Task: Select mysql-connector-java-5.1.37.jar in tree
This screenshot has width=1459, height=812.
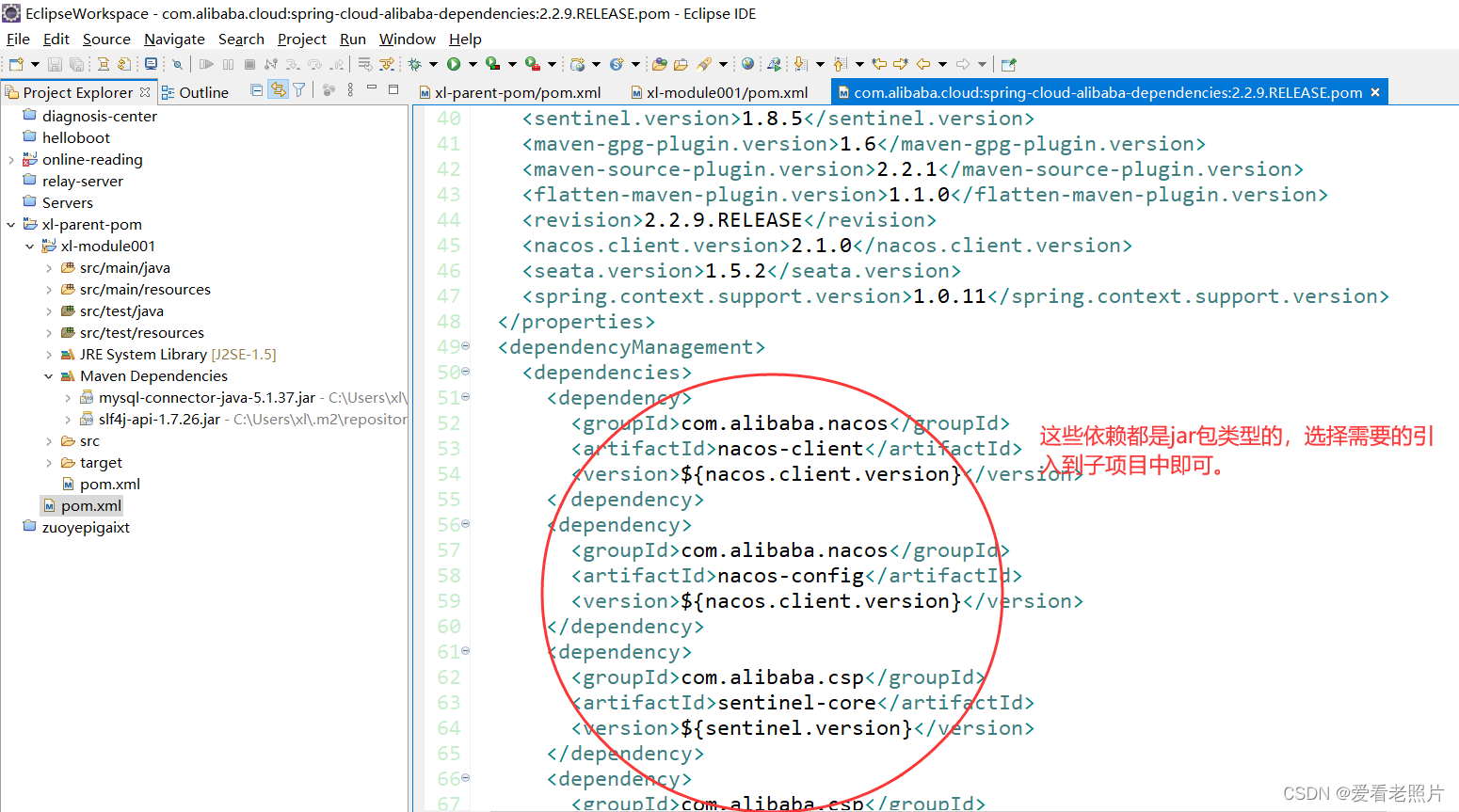Action: tap(206, 398)
